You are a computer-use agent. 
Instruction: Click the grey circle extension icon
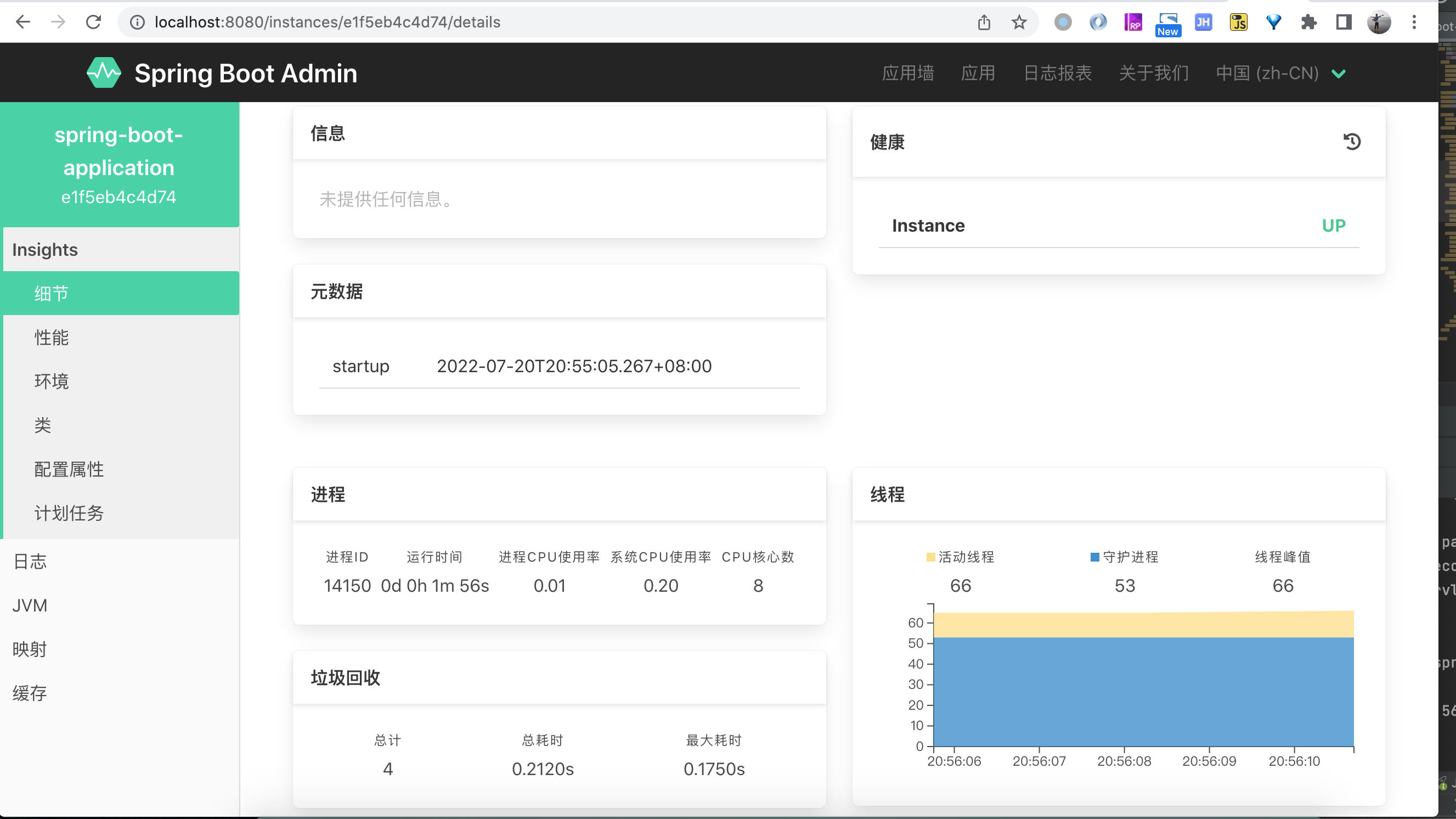(1063, 22)
